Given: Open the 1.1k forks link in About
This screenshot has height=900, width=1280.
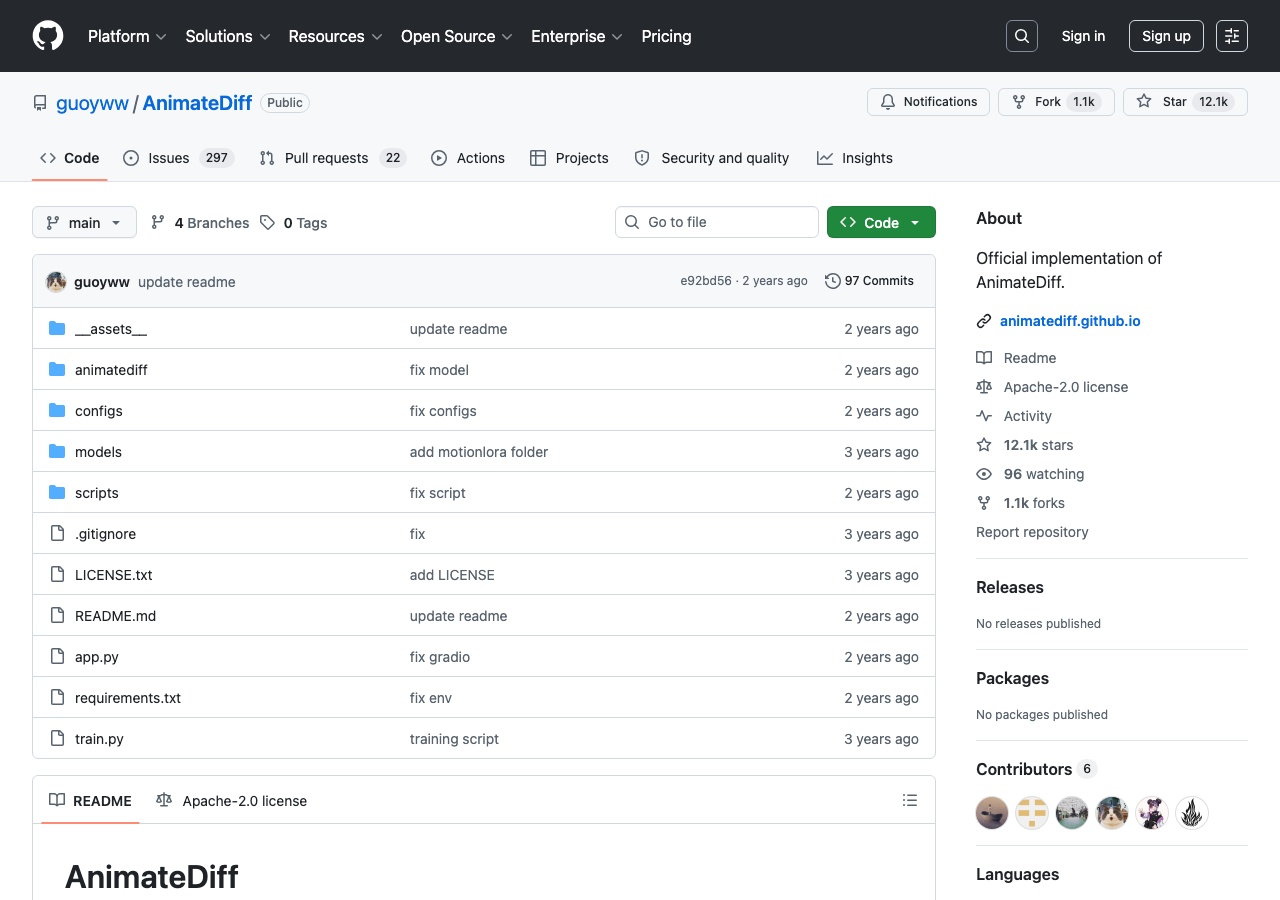Looking at the screenshot, I should [1034, 503].
